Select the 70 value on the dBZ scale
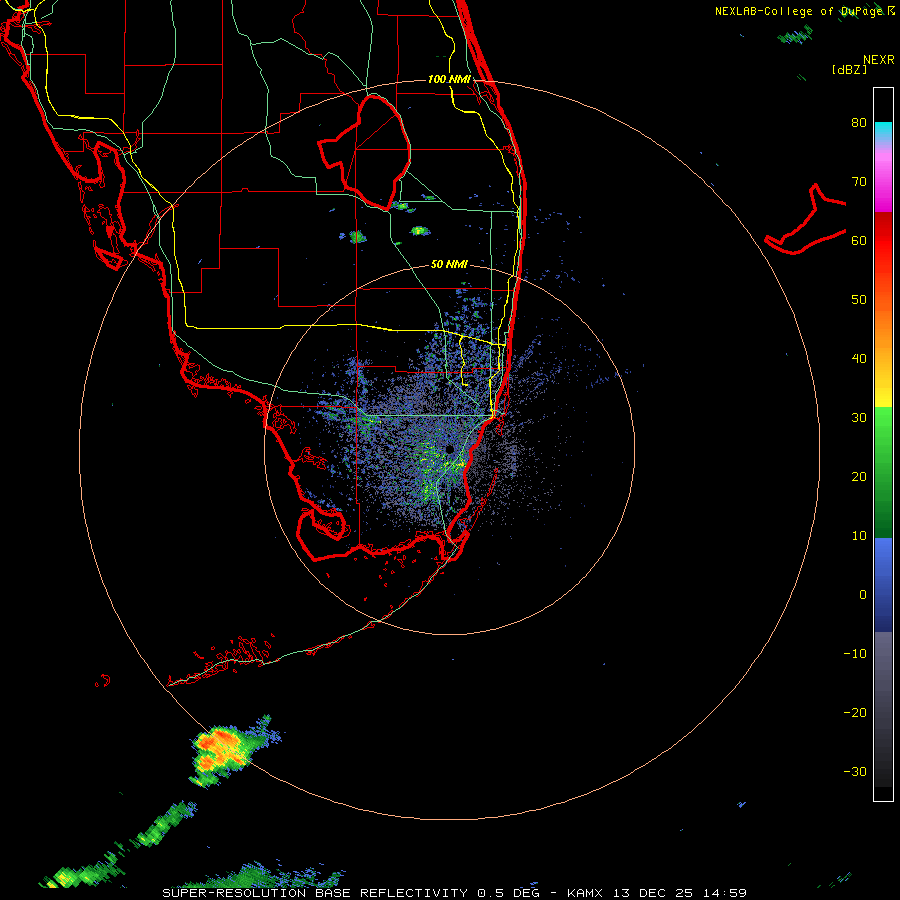 [x=859, y=182]
